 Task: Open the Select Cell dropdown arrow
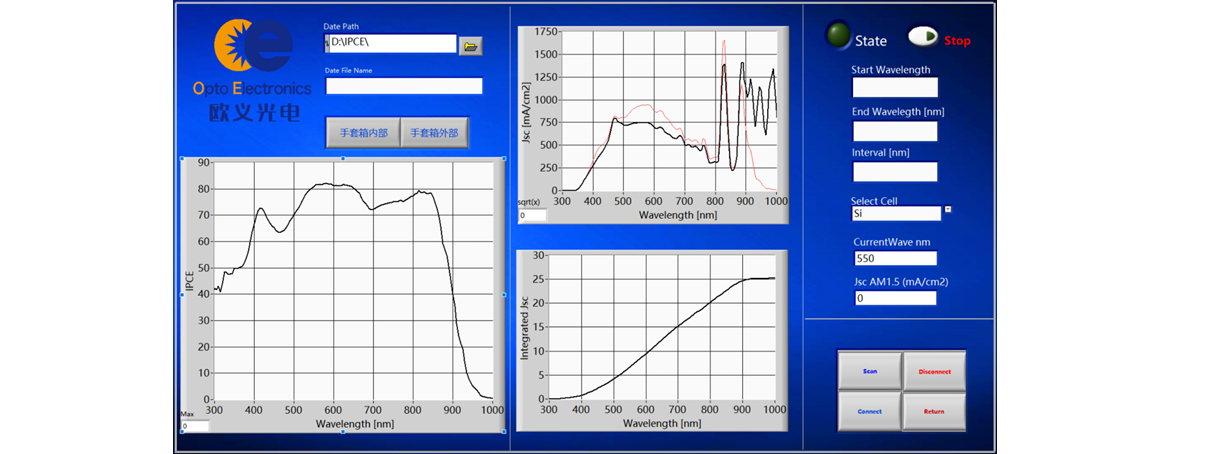coord(948,209)
